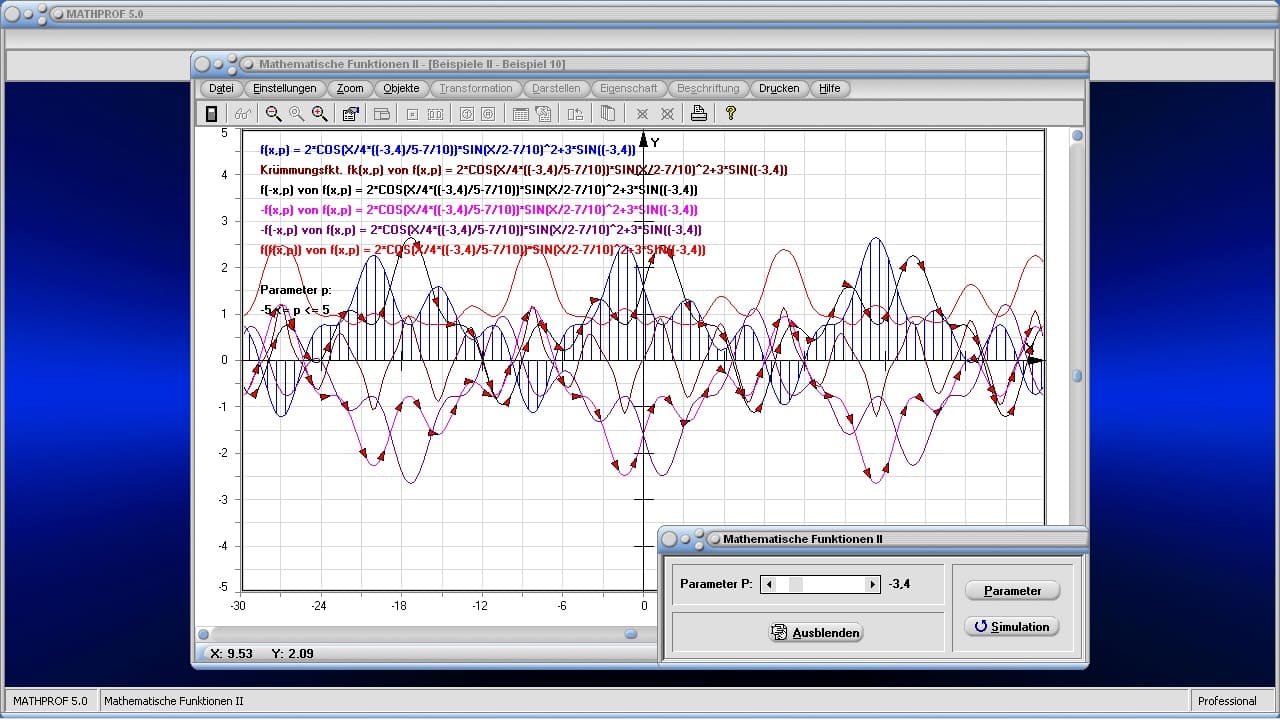Click the grayed-out glasses toolbar icon
The width and height of the screenshot is (1280, 720).
(x=243, y=114)
